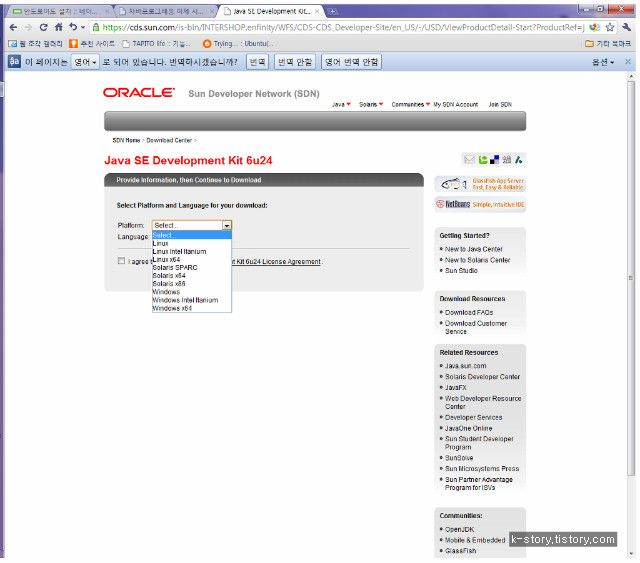Screen dimensions: 640x563
Task: Open the orange recommended-sites bookmark
Action: (x=92, y=43)
